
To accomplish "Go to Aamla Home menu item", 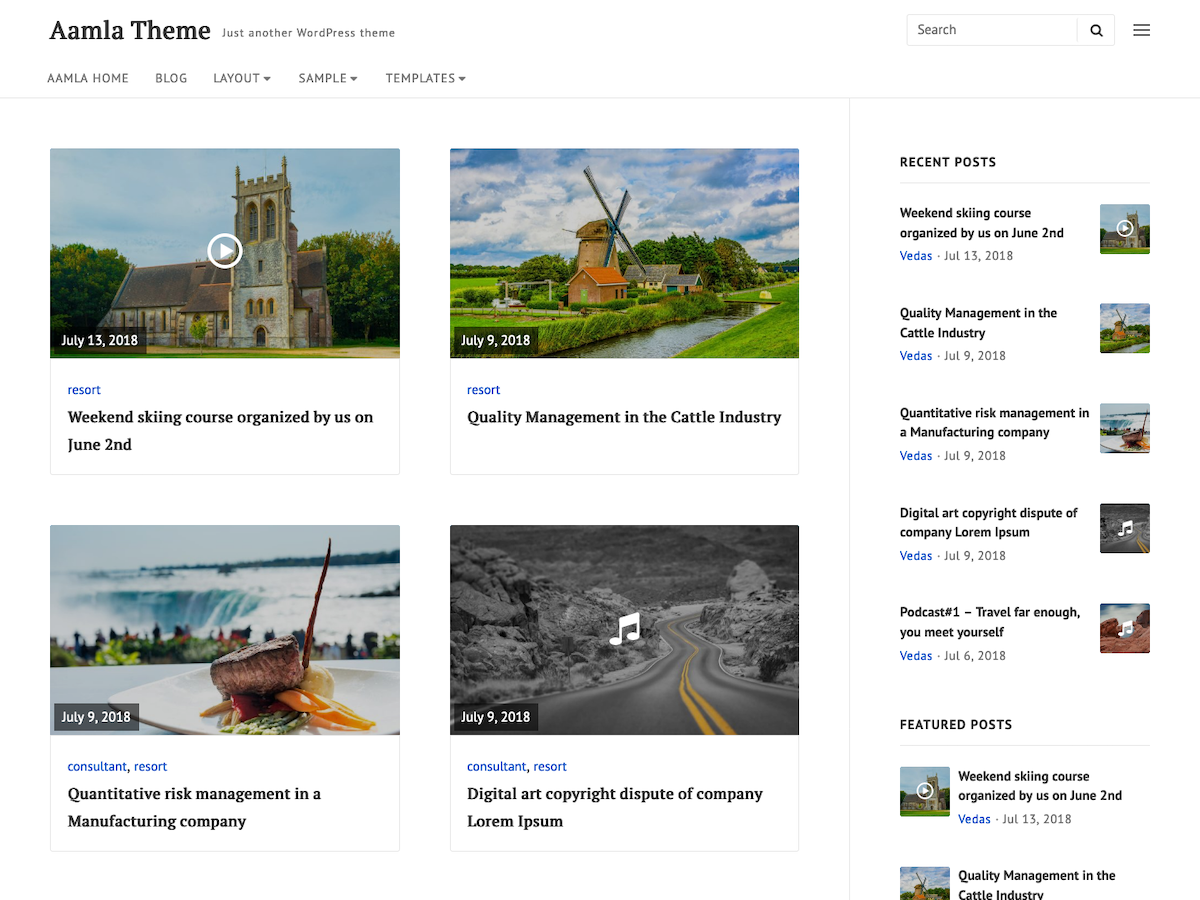I will click(88, 78).
